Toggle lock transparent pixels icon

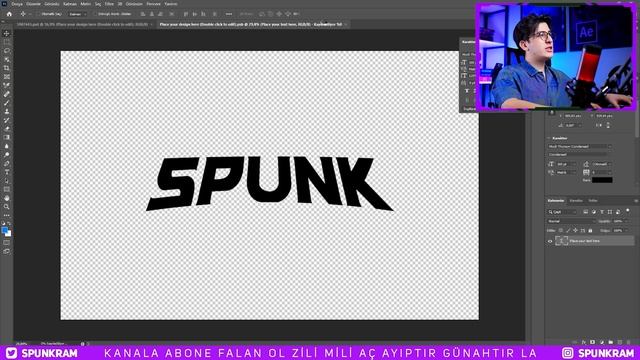(560, 231)
